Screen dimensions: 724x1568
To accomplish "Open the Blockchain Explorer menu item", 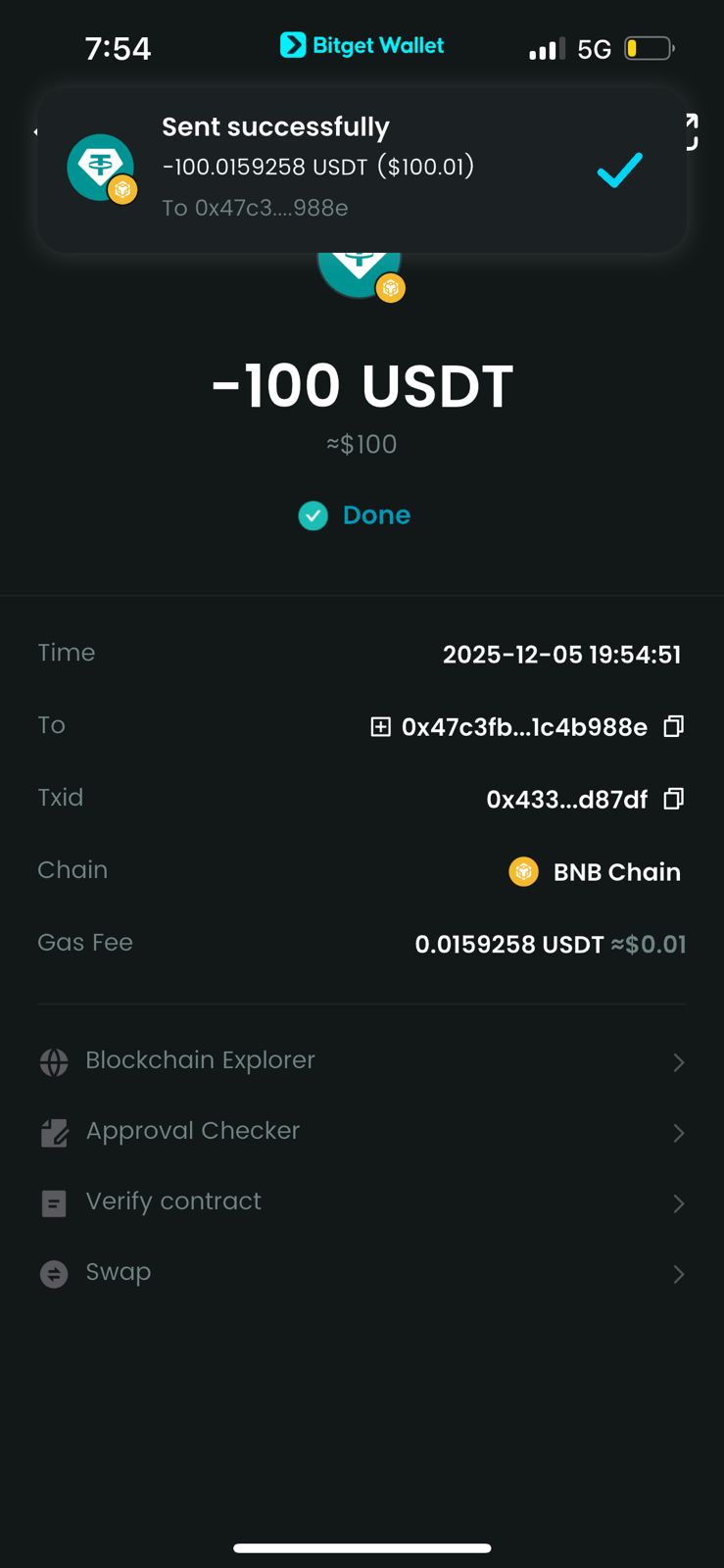I will point(200,1060).
